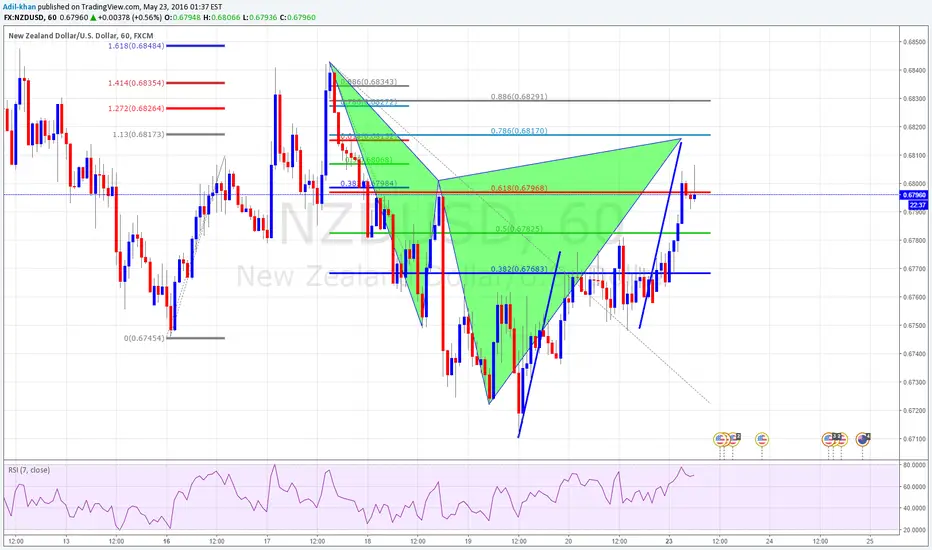Select the RSI (7, close) indicator label
Screen dimensions: 932x550
point(29,470)
